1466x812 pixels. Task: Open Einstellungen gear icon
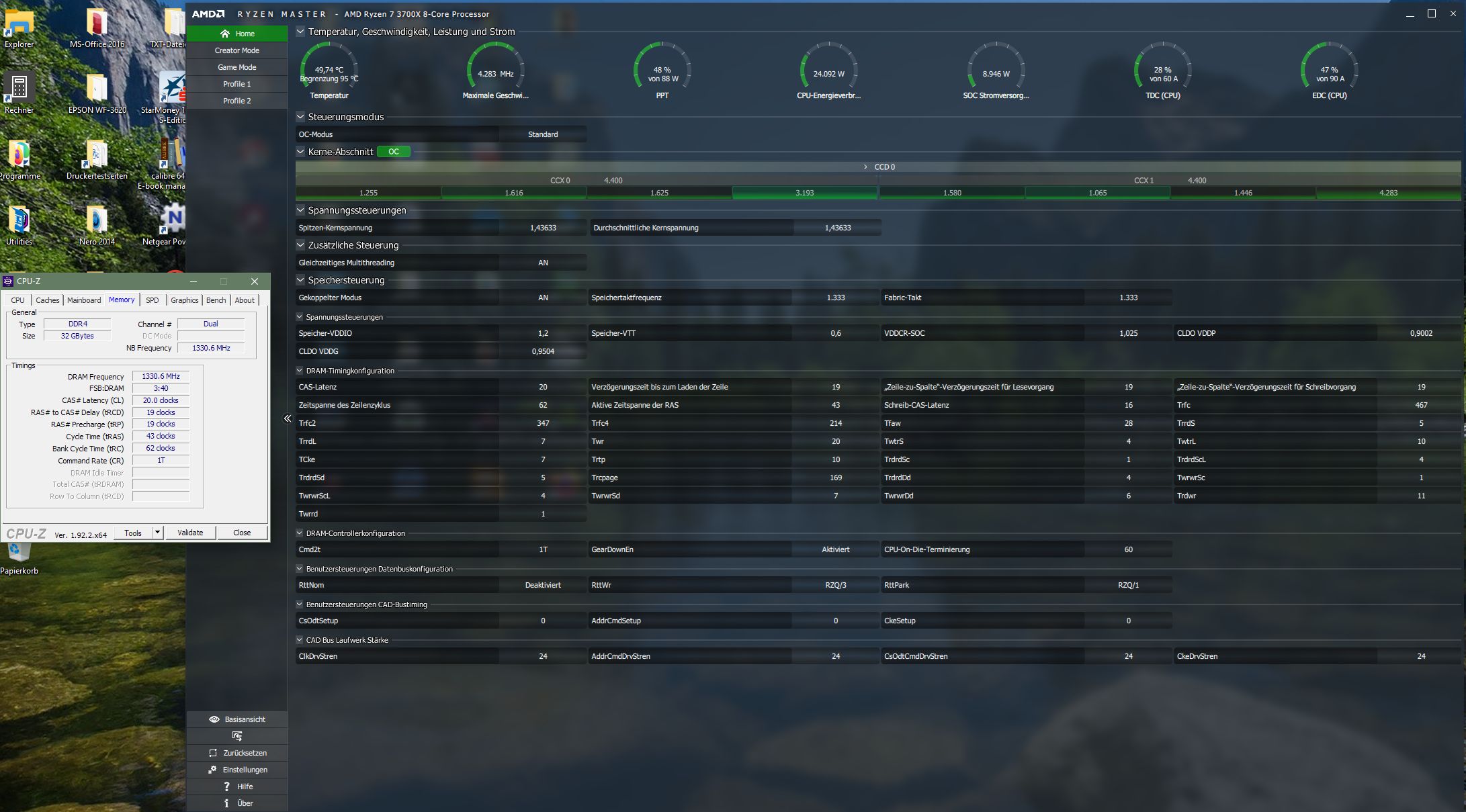tap(212, 770)
